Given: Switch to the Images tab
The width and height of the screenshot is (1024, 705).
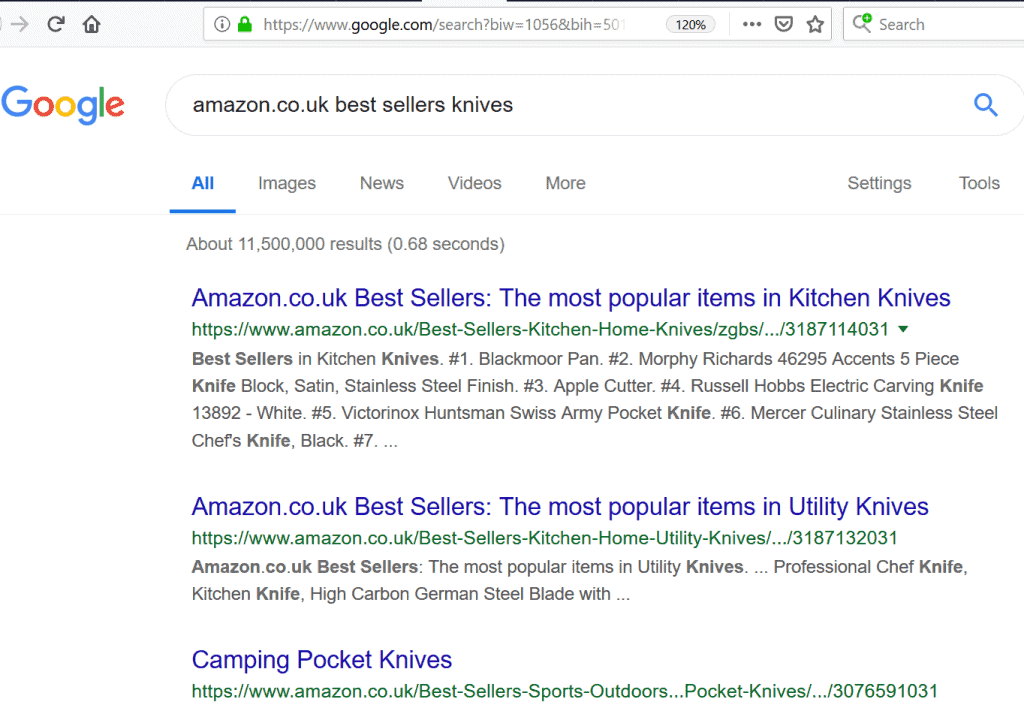Looking at the screenshot, I should coord(287,183).
